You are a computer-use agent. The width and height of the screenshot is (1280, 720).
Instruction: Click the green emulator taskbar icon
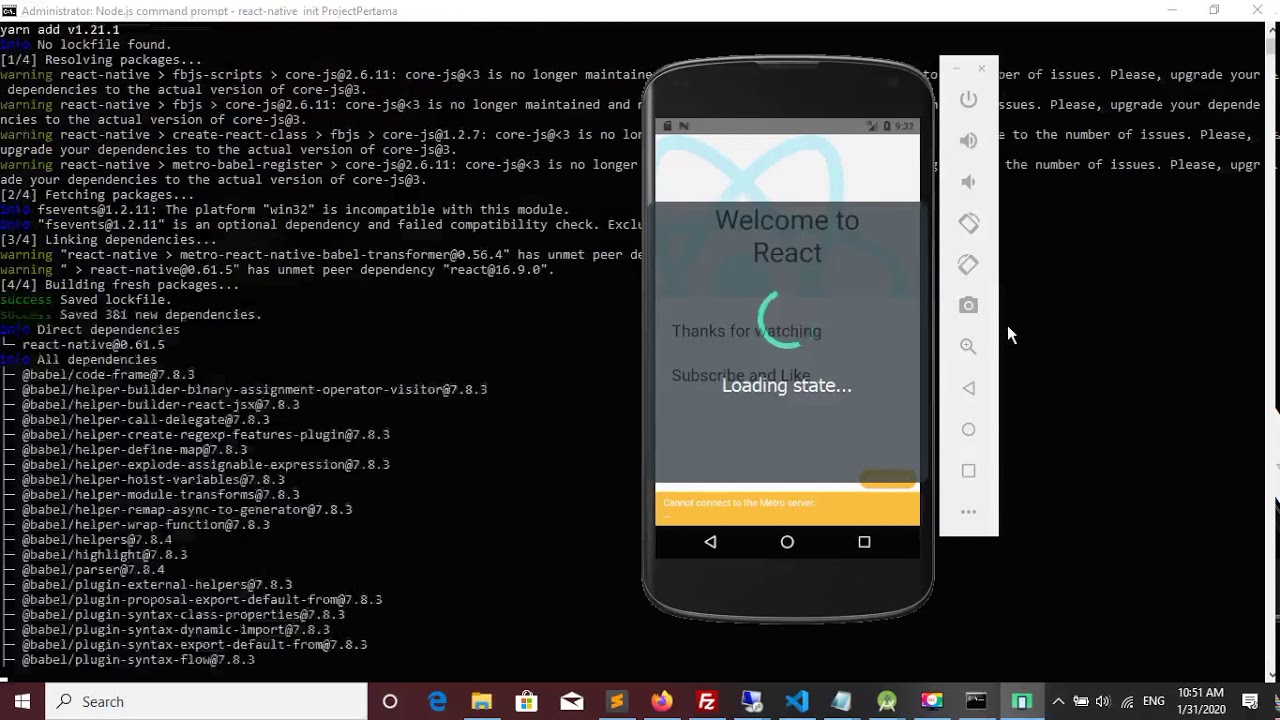coord(1021,701)
